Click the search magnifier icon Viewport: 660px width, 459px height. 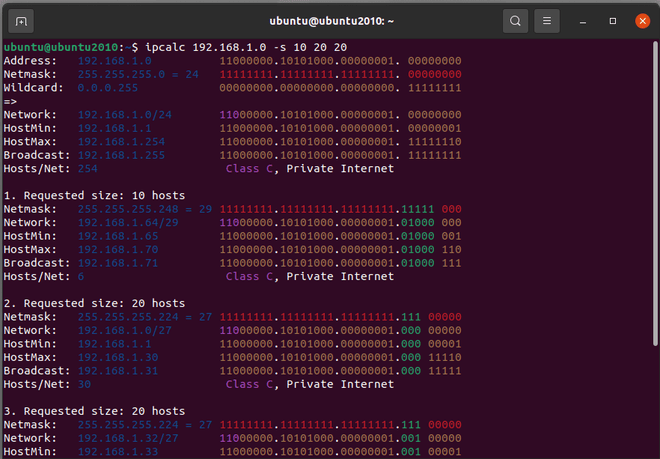(x=515, y=20)
